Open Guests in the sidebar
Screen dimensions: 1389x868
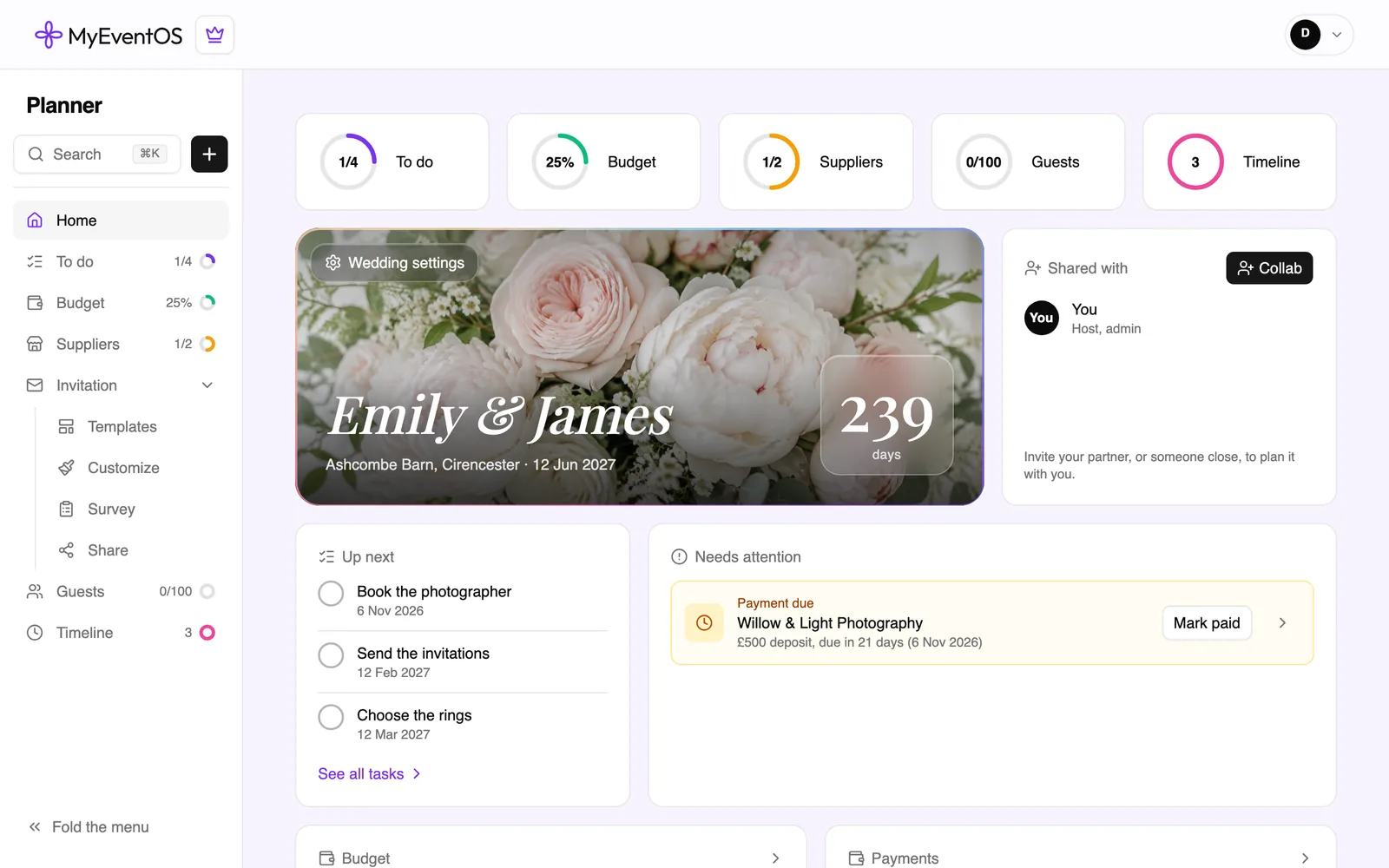(x=121, y=591)
